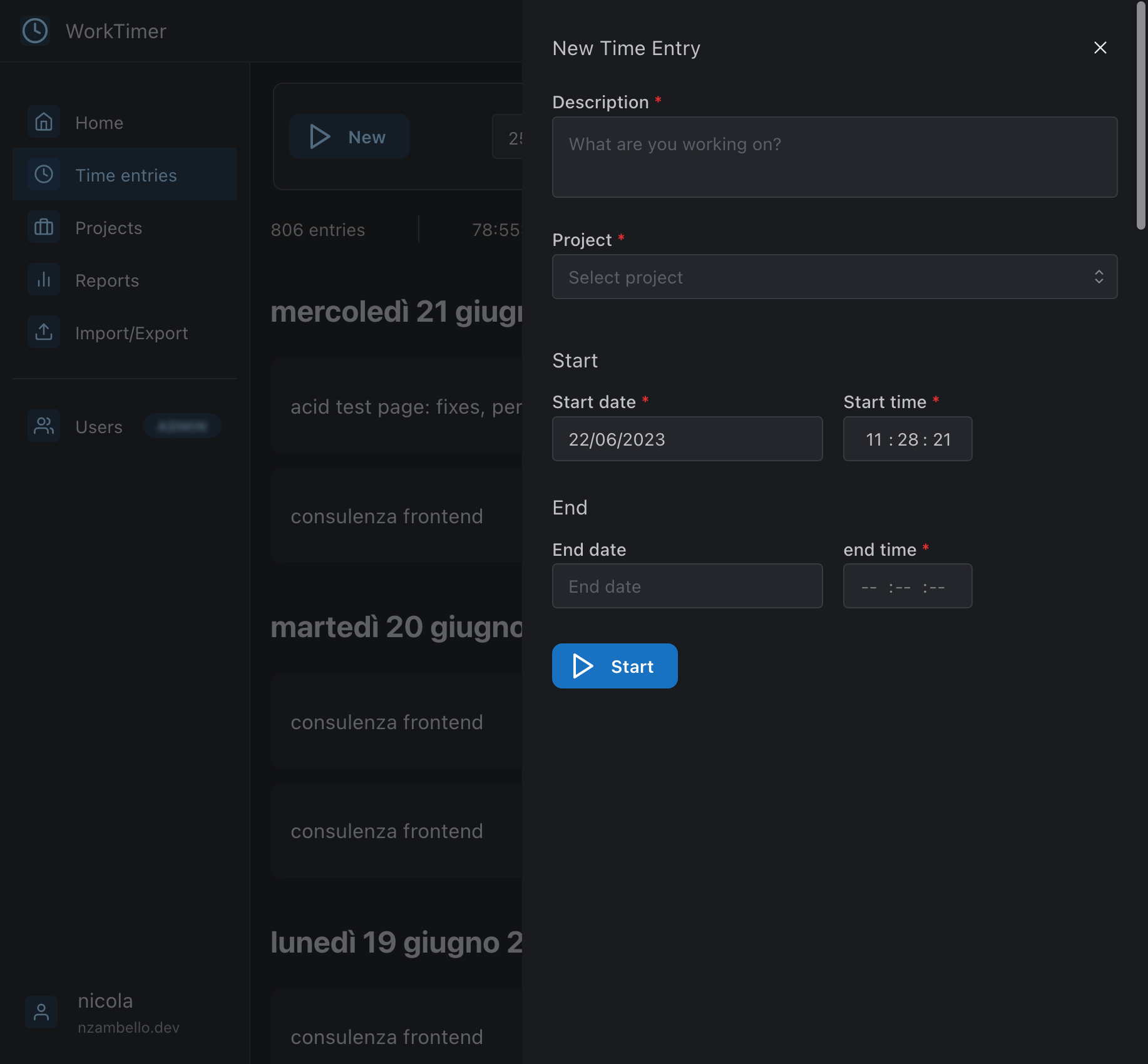
Task: Switch to the Reports section
Action: pyautogui.click(x=106, y=280)
